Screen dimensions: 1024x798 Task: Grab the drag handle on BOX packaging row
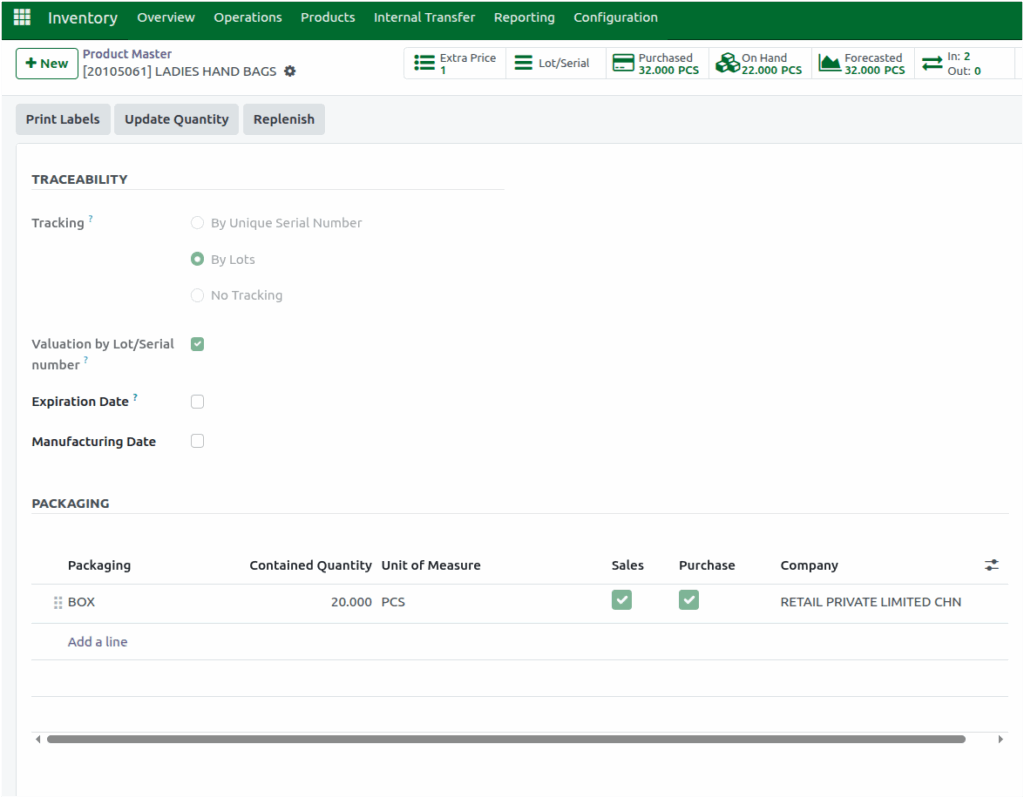tap(58, 602)
